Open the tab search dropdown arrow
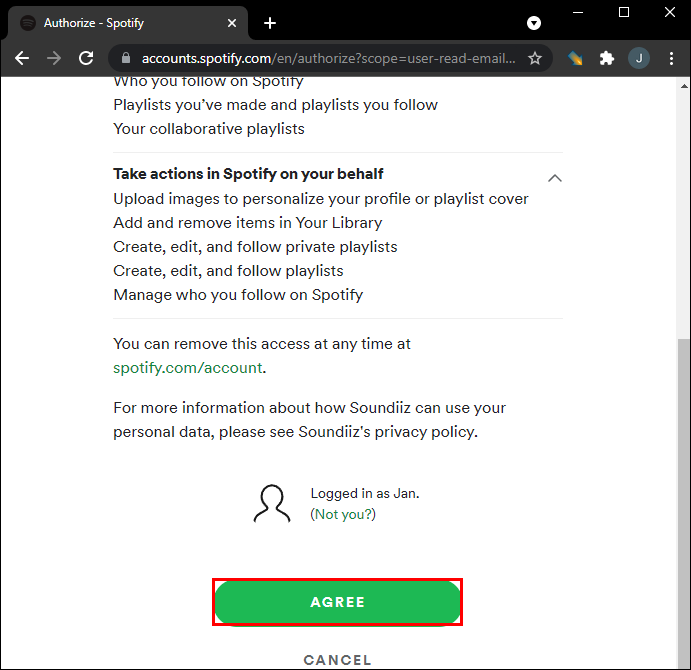Viewport: 691px width, 670px height. (x=534, y=23)
